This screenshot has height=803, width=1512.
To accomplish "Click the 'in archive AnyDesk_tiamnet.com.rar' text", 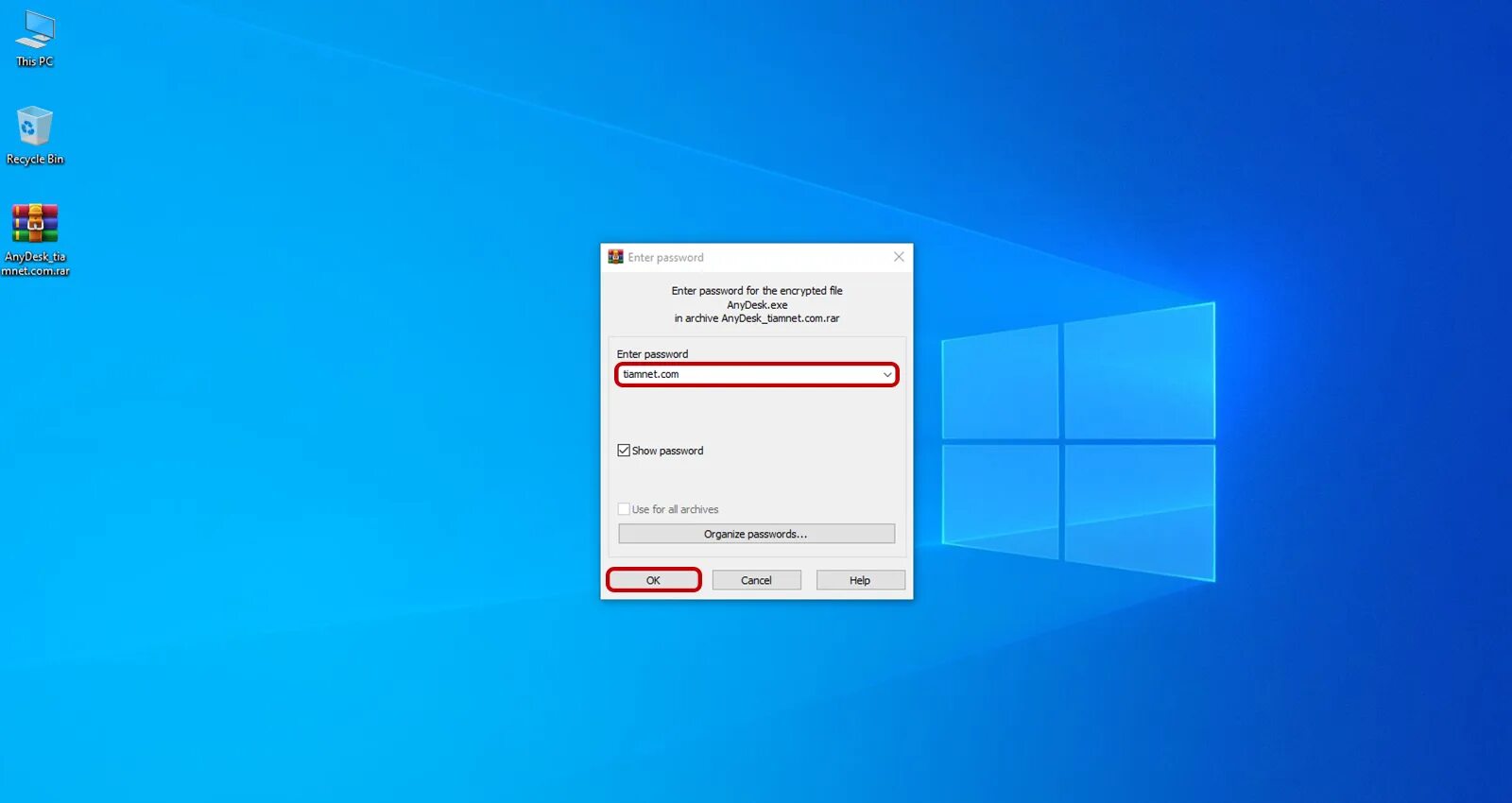I will [x=757, y=318].
